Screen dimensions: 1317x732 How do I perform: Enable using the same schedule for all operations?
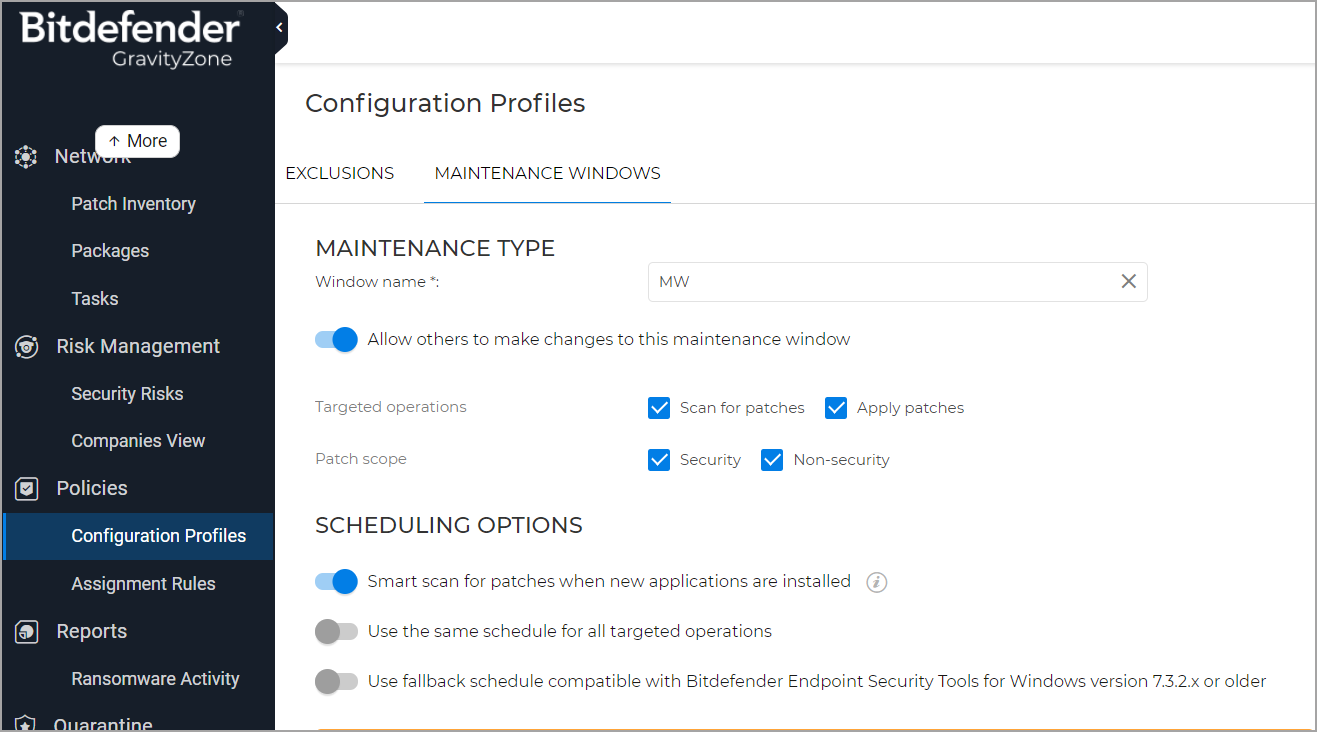click(337, 631)
